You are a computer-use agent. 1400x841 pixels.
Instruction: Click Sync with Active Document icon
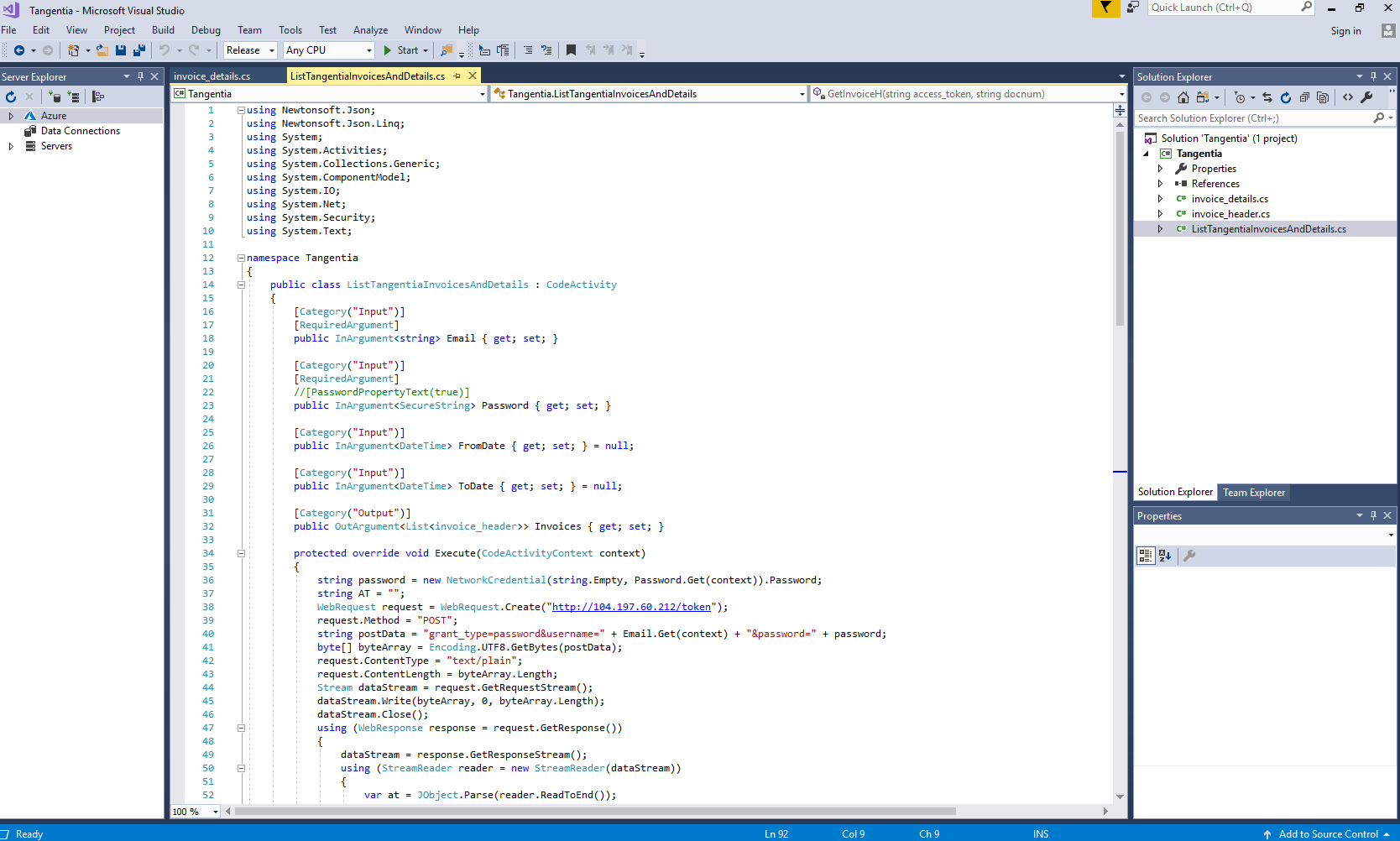pos(1267,97)
